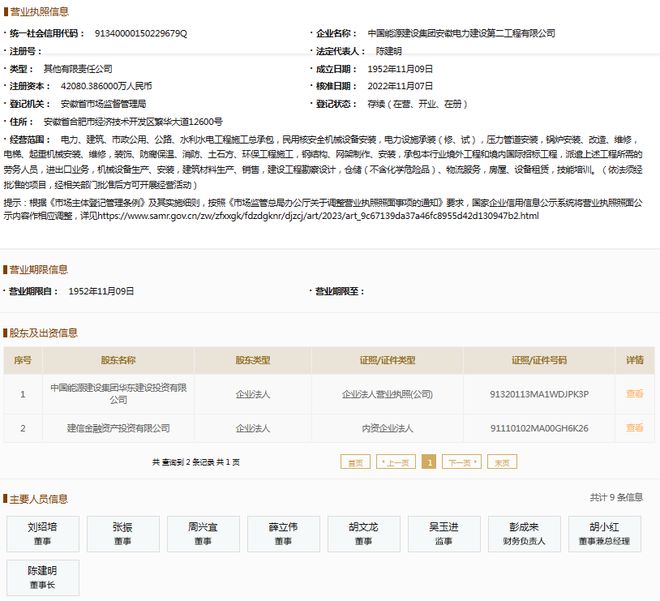Click 详情 column header
The image size is (660, 601).
click(x=634, y=360)
